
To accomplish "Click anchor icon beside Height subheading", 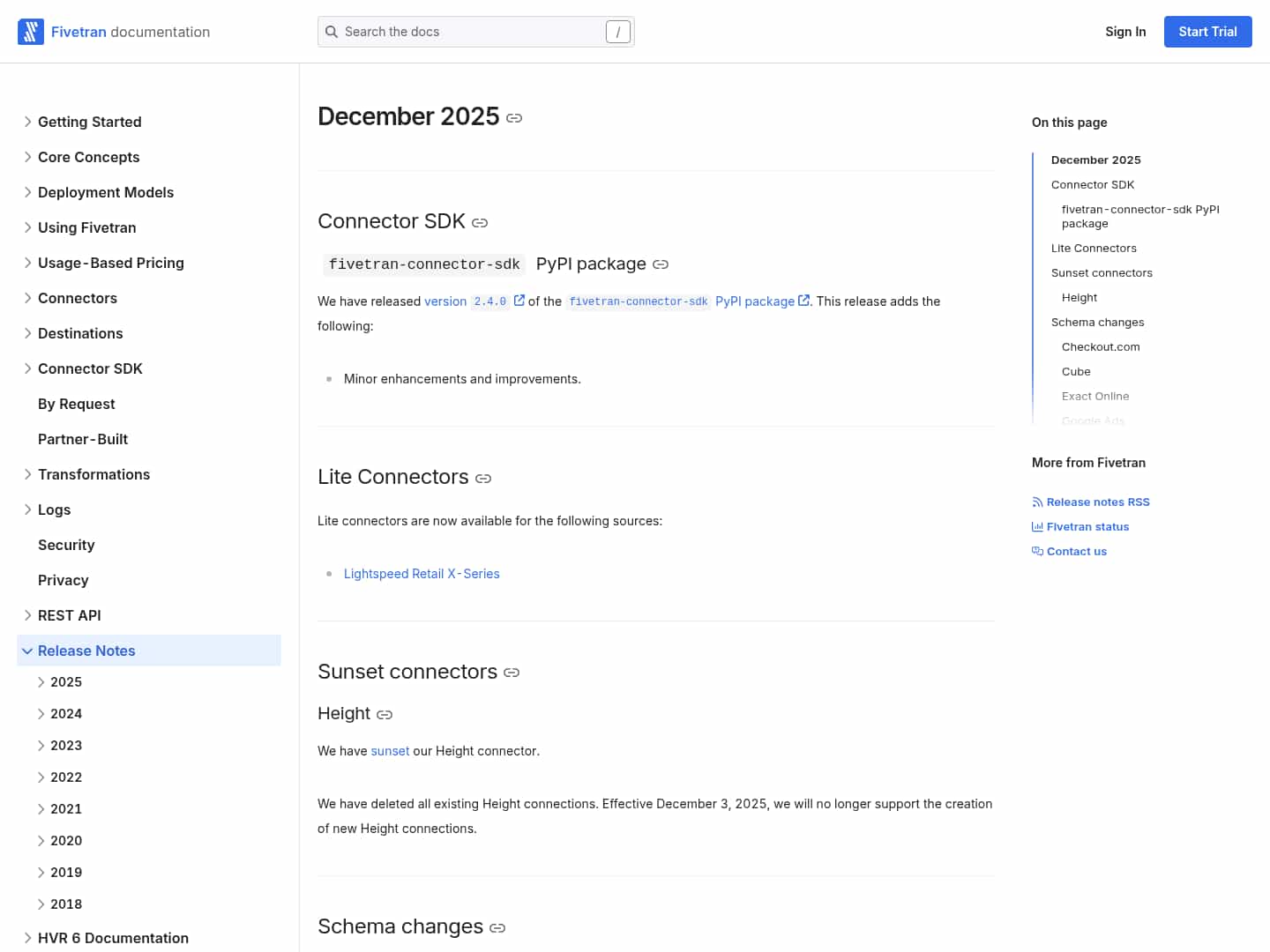I will pos(385,715).
